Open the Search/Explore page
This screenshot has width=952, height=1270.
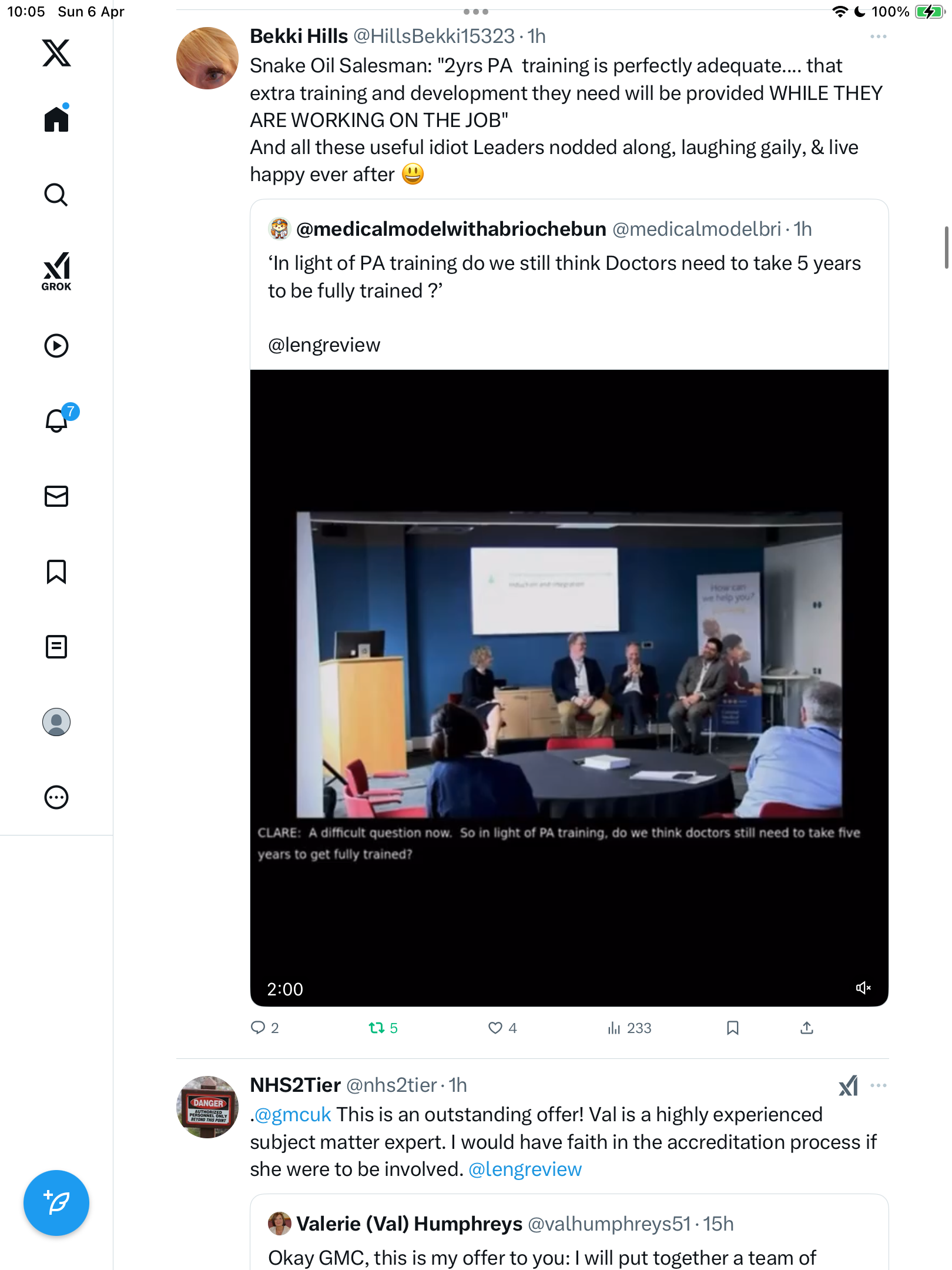coord(56,195)
